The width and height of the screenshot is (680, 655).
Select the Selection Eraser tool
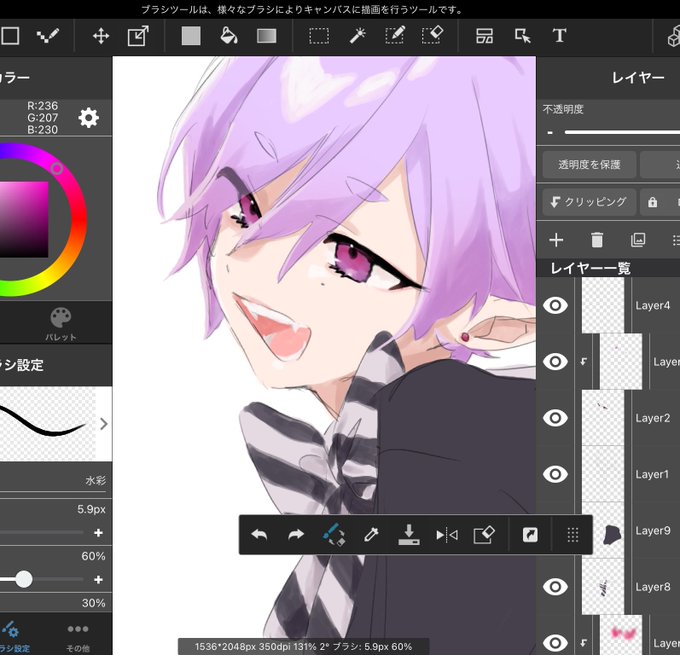pyautogui.click(x=432, y=35)
